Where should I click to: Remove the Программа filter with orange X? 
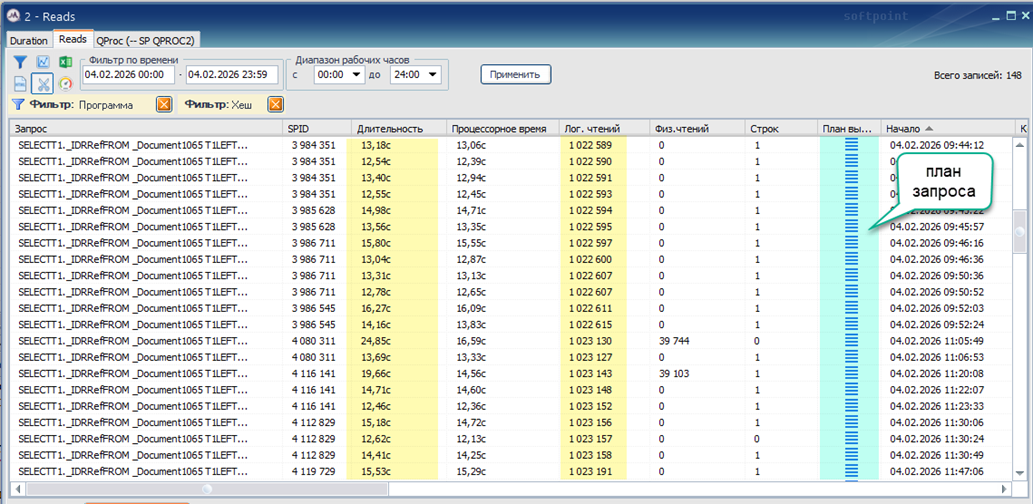tap(164, 104)
